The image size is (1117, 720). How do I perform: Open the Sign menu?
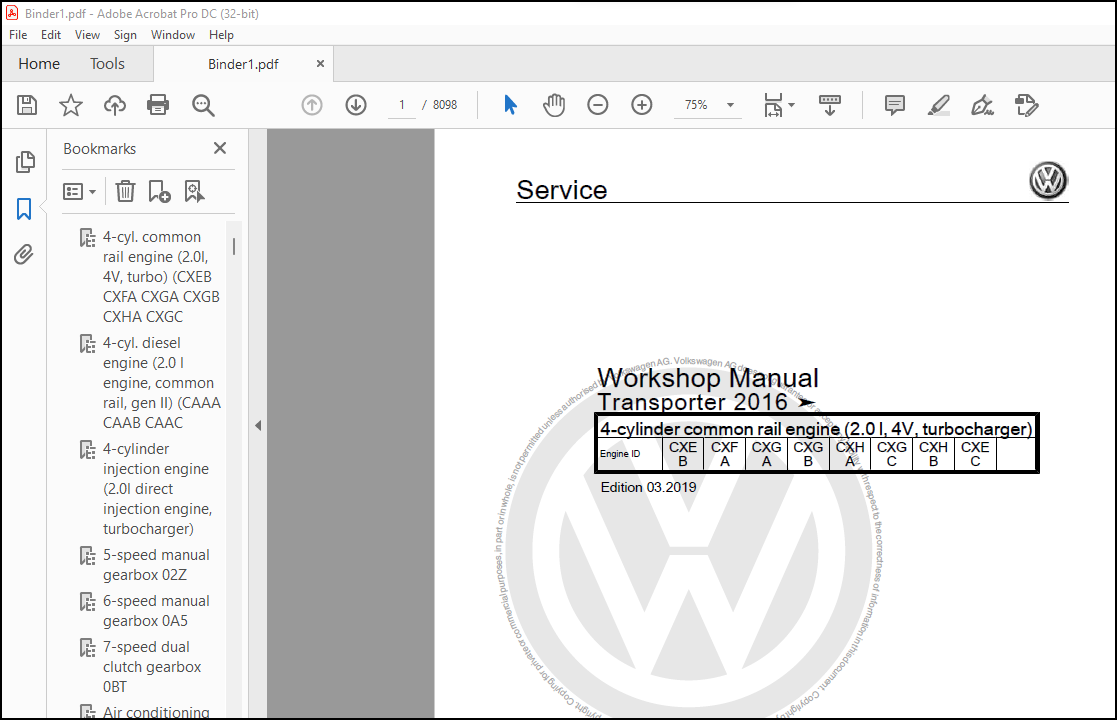125,35
